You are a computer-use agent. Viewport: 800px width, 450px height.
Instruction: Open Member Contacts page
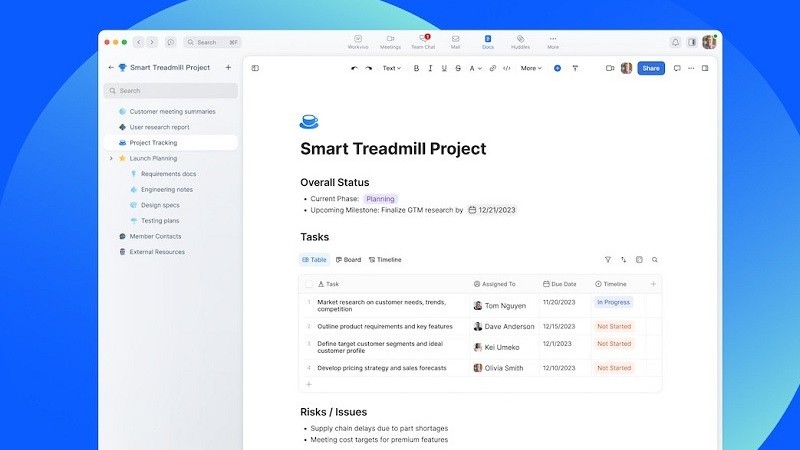pyautogui.click(x=155, y=236)
